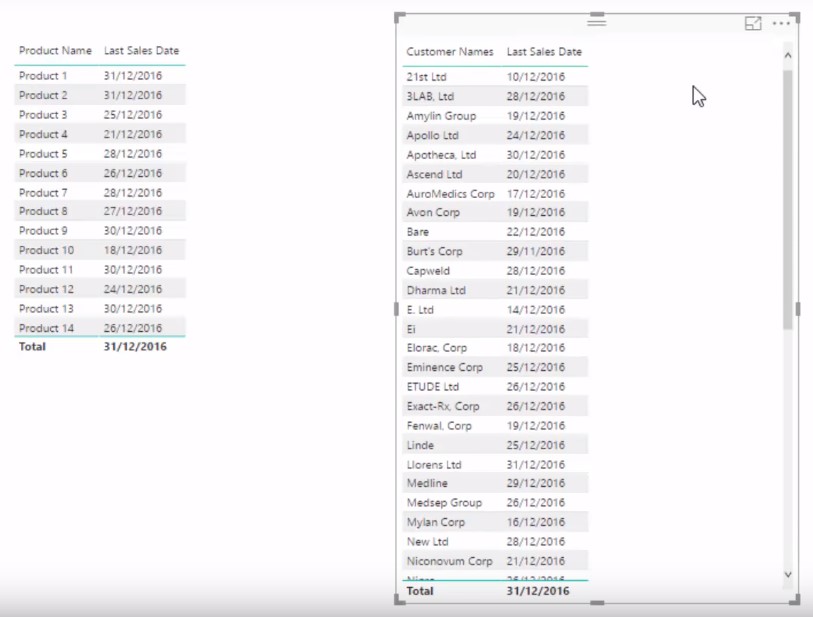The height and width of the screenshot is (617, 813).
Task: Open the More options ellipsis menu
Action: coord(781,23)
